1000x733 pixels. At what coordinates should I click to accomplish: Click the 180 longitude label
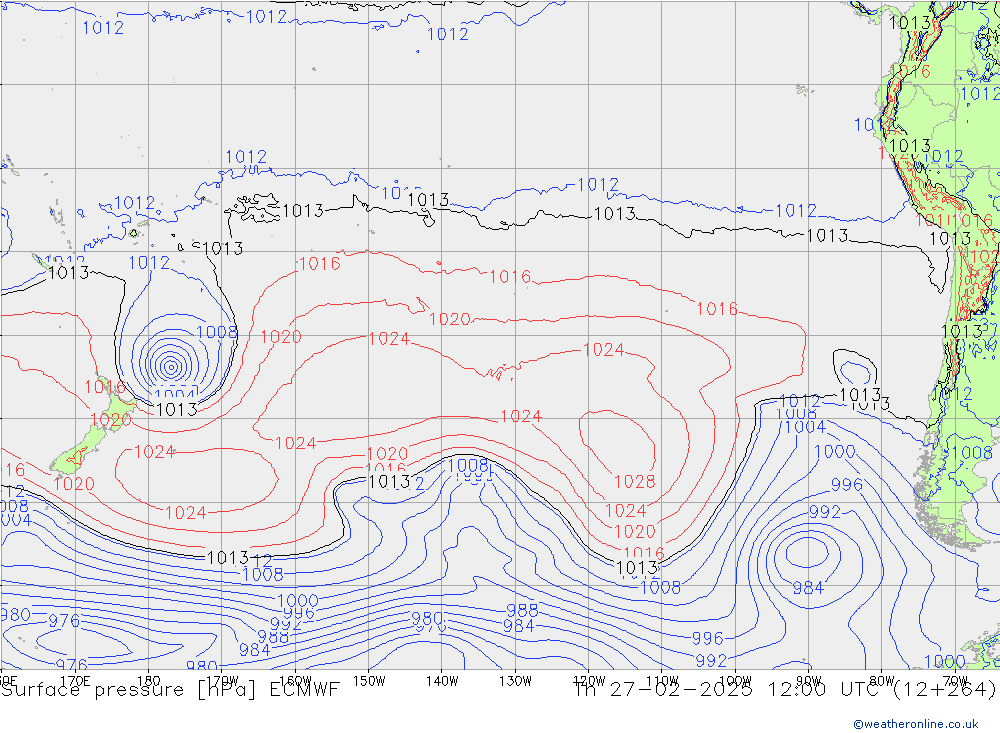pyautogui.click(x=149, y=681)
